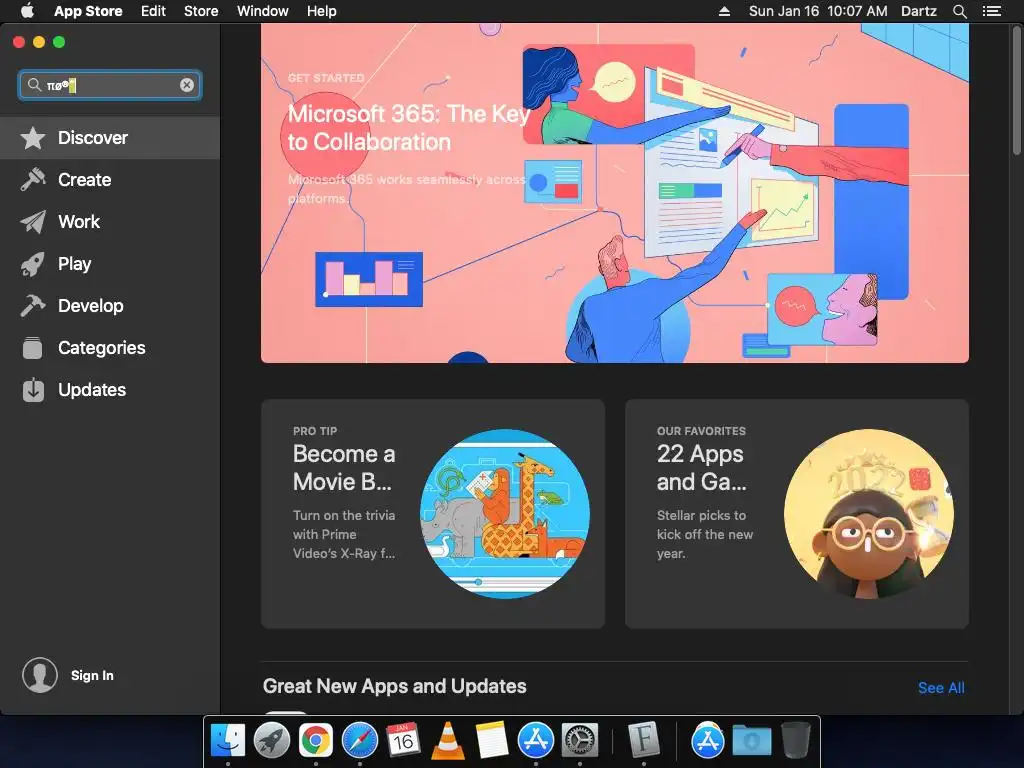The width and height of the screenshot is (1024, 768).
Task: Click See All for Great New Apps
Action: pos(941,688)
